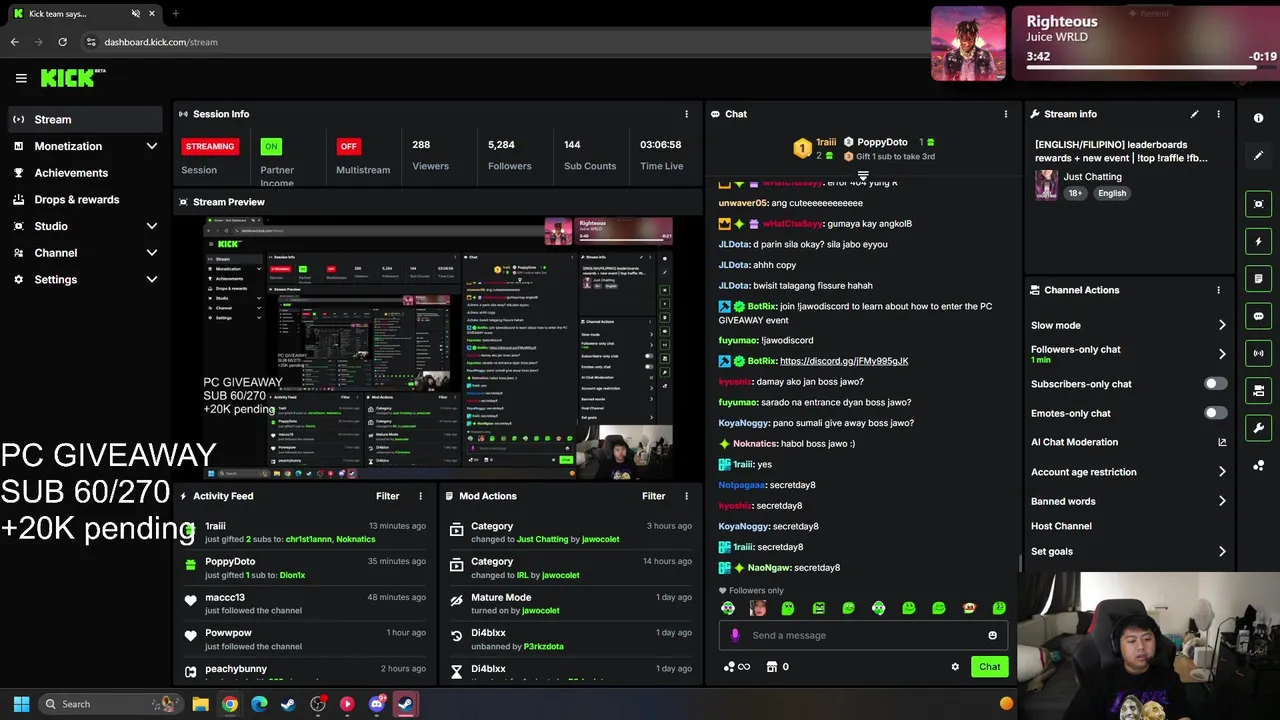The height and width of the screenshot is (720, 1280).
Task: Click the camera channel actions widget icon in sidebar
Action: 1258,390
